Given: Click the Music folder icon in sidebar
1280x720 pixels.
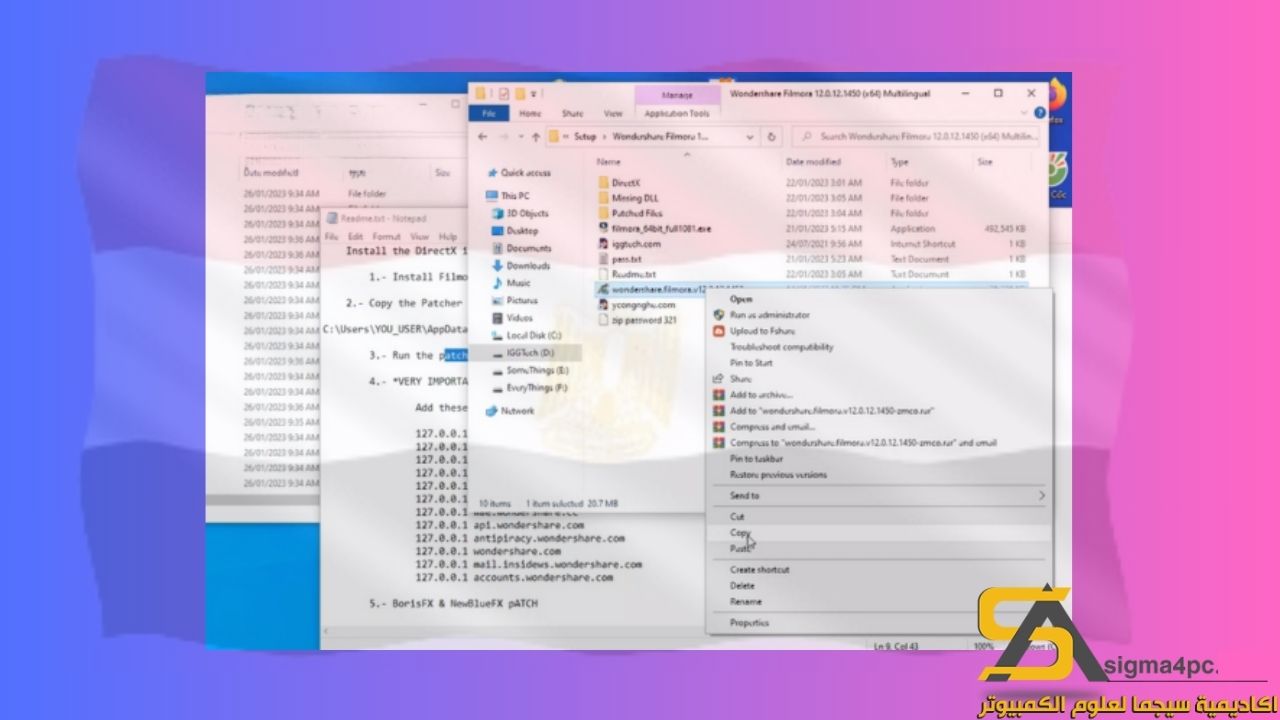Looking at the screenshot, I should tap(497, 283).
